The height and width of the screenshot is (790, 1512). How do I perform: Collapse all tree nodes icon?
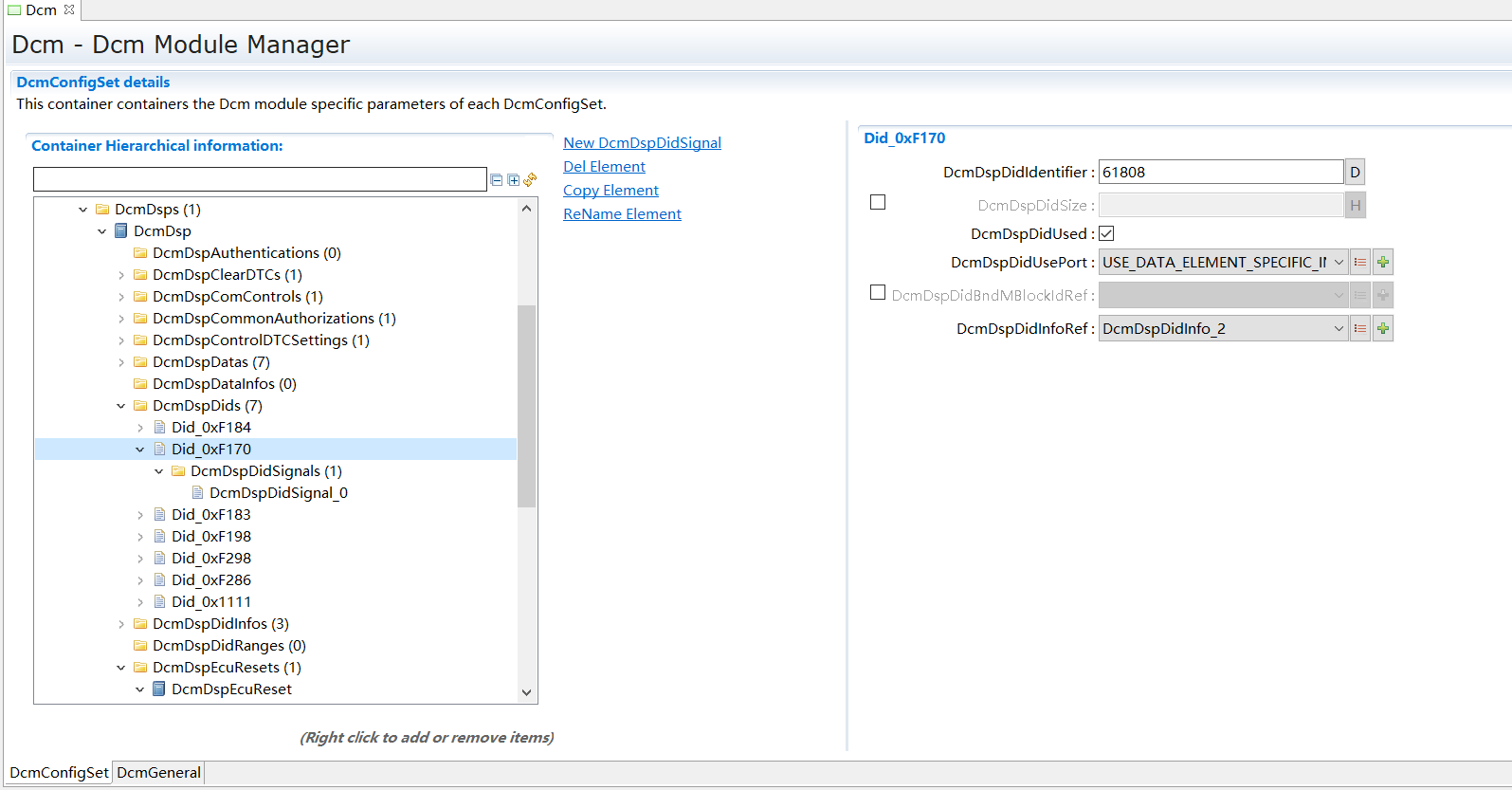click(x=496, y=180)
